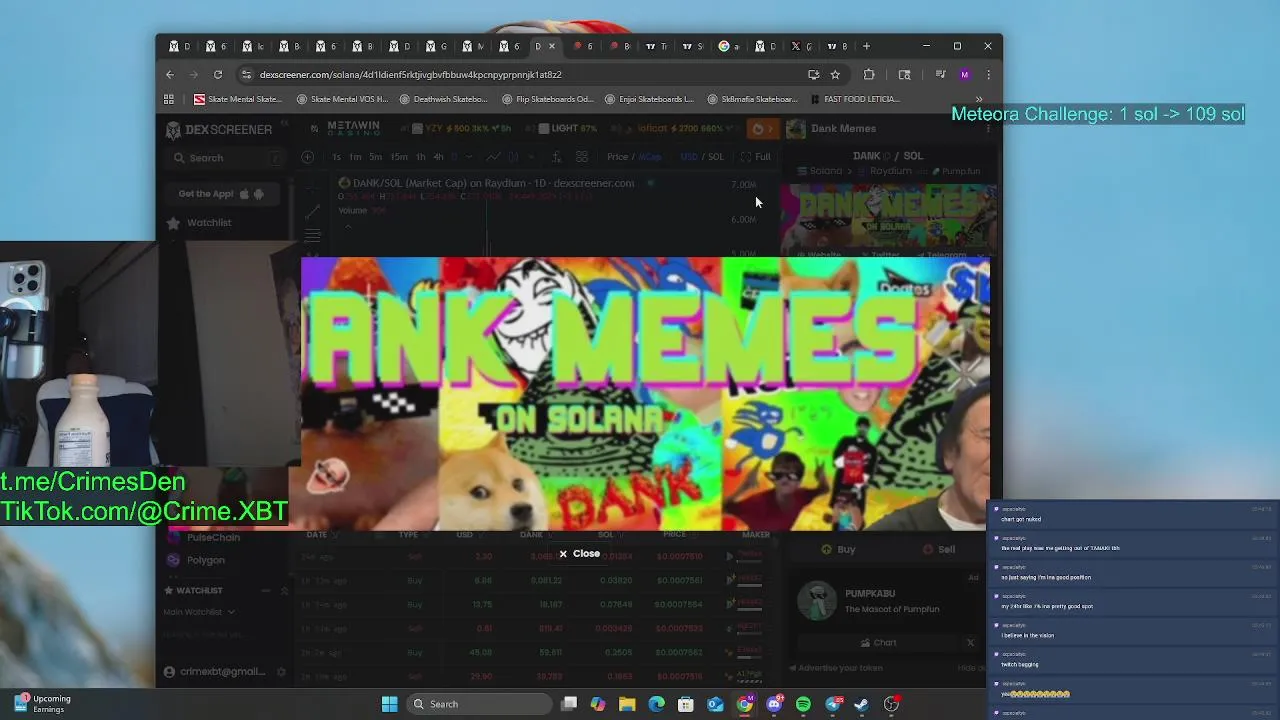Click the crimexbt@gmail account entry
This screenshot has height=720, width=1280.
coord(215,672)
